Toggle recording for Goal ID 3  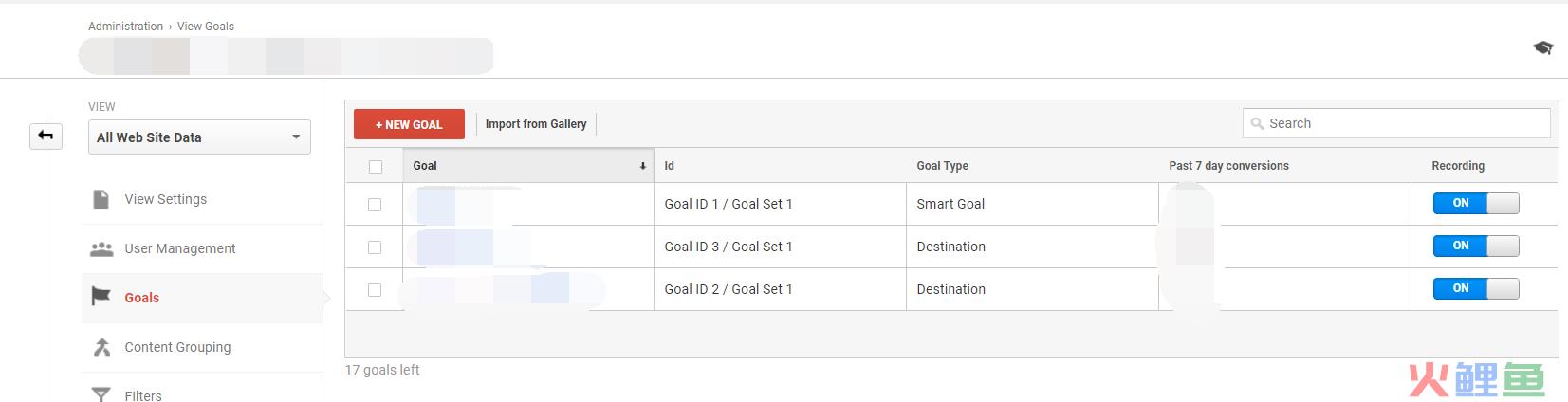[1476, 246]
